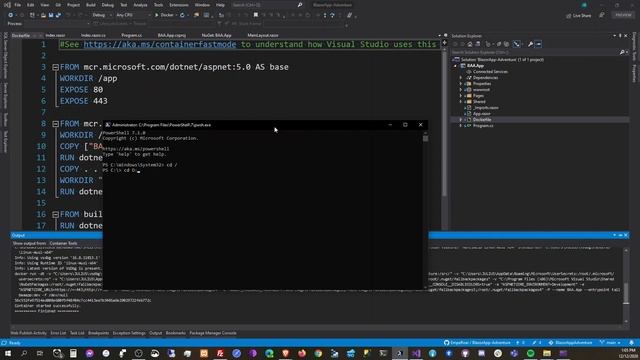Open the Any CPU platform dropdown
Image resolution: width=640 pixels, height=360 pixels.
click(132, 15)
